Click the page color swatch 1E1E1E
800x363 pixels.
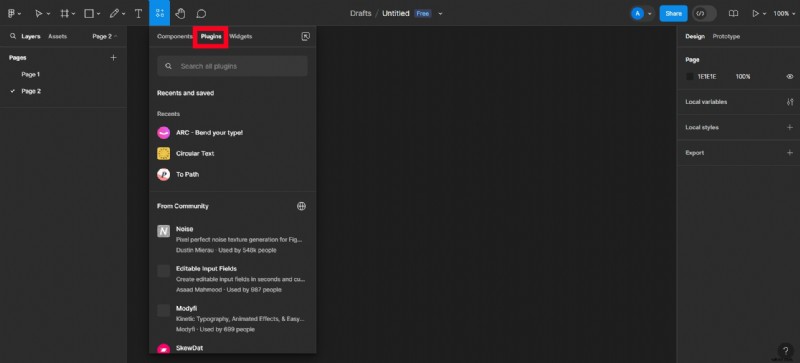[x=690, y=77]
